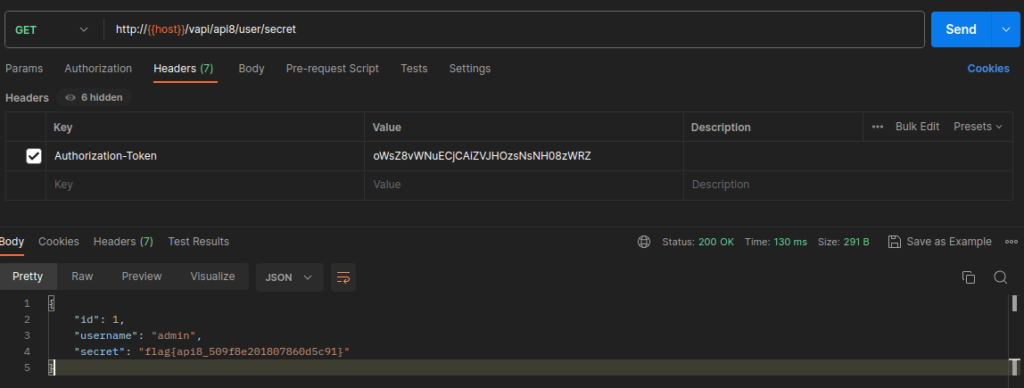1024x388 pixels.
Task: Open search in response with magnifier icon
Action: 1000,277
